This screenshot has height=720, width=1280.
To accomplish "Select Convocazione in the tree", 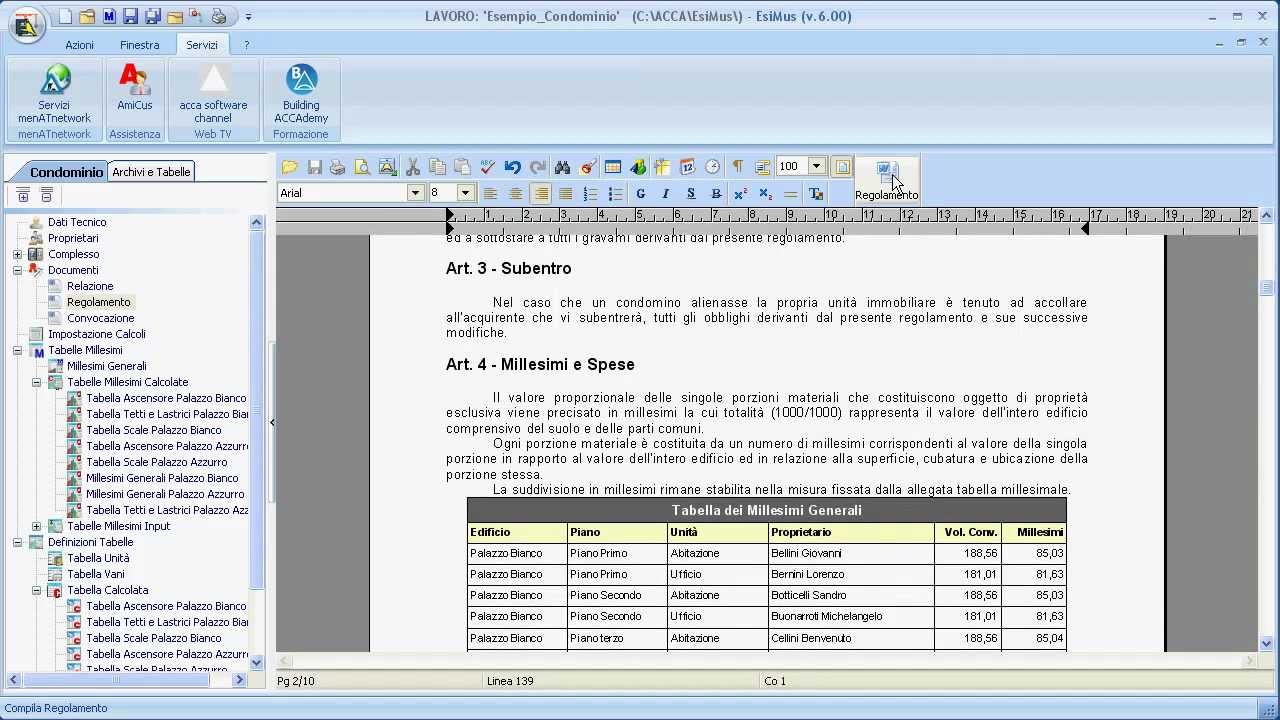I will (x=100, y=318).
